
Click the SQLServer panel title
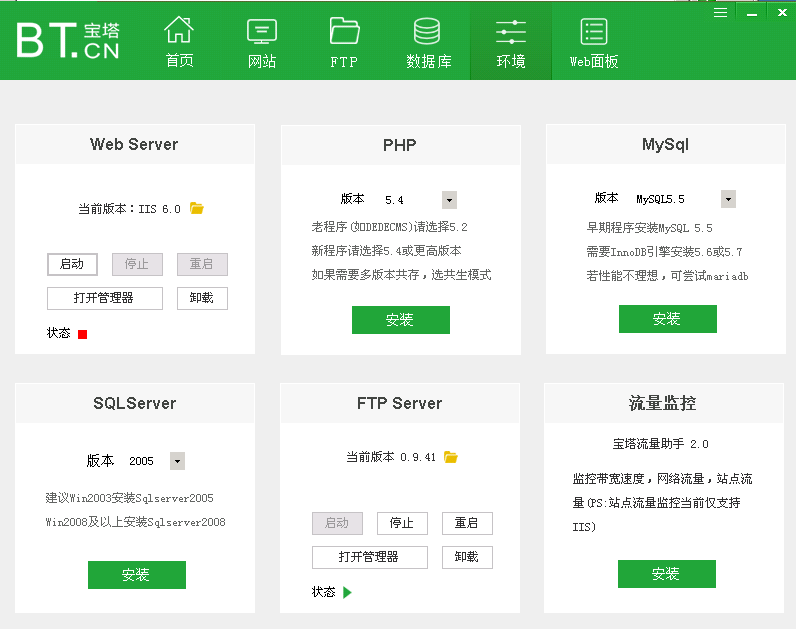tap(135, 403)
